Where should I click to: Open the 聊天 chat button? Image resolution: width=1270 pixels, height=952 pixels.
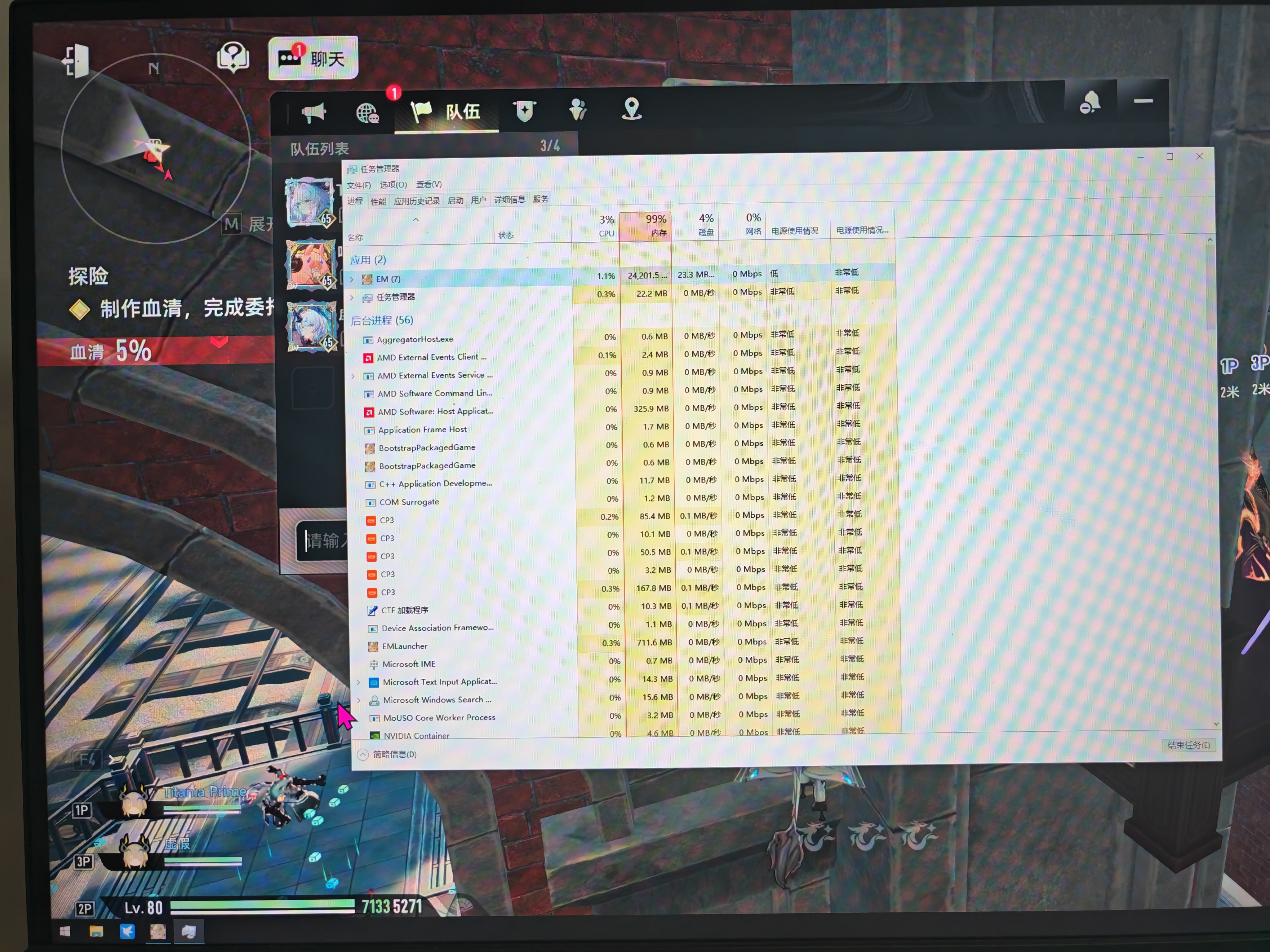click(x=313, y=58)
